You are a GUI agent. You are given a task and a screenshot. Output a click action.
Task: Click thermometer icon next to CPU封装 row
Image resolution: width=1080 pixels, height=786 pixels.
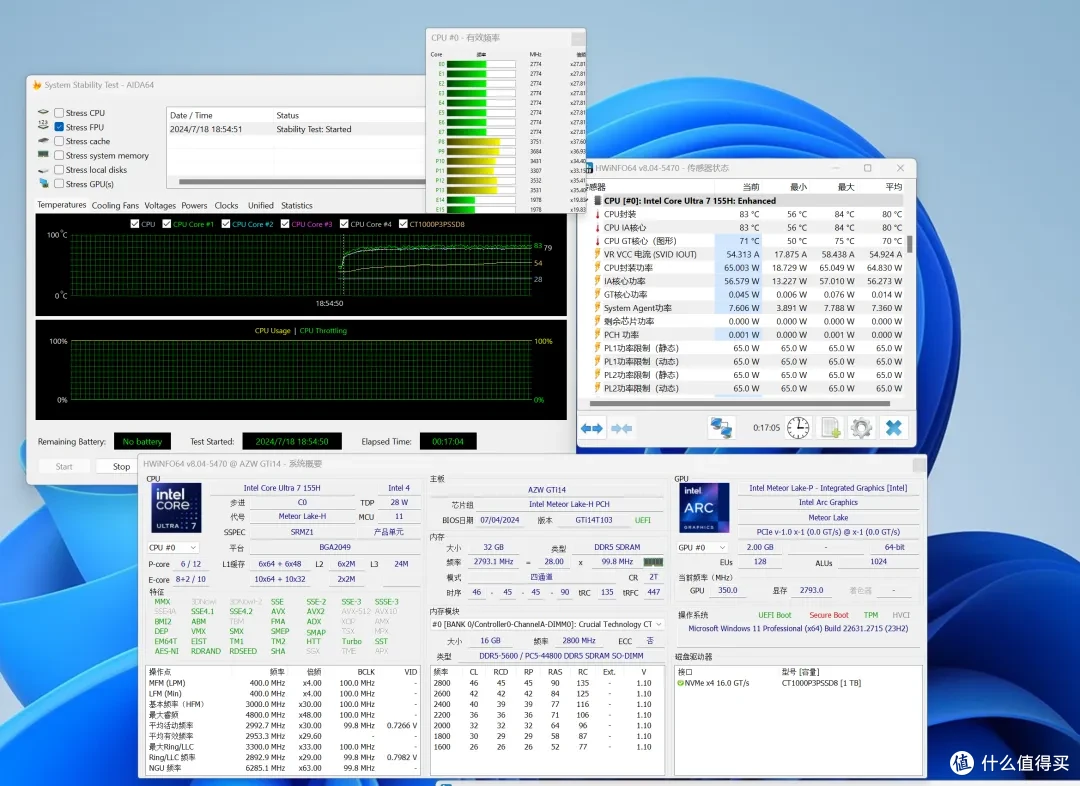[x=597, y=214]
